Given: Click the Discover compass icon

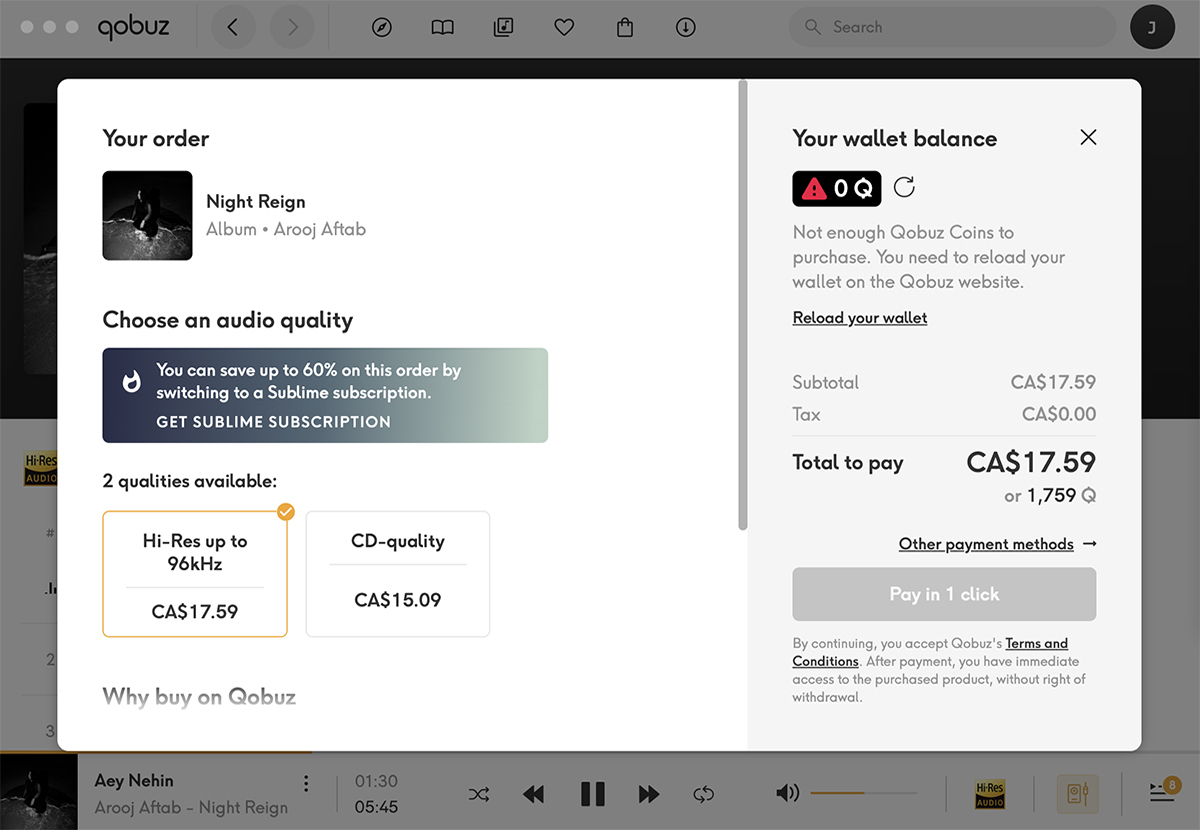Looking at the screenshot, I should coord(381,28).
